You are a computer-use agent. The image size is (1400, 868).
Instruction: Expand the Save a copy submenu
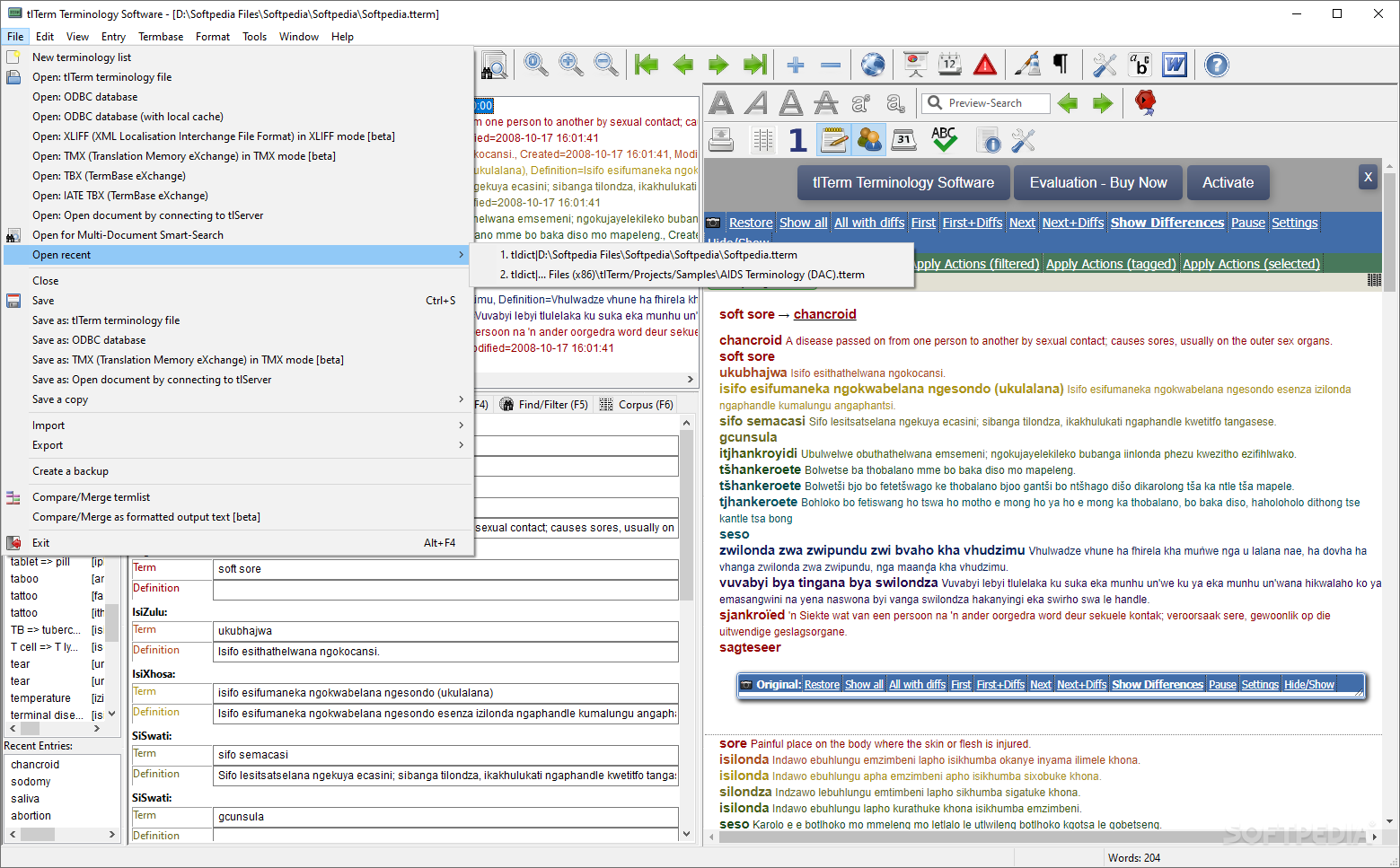237,399
